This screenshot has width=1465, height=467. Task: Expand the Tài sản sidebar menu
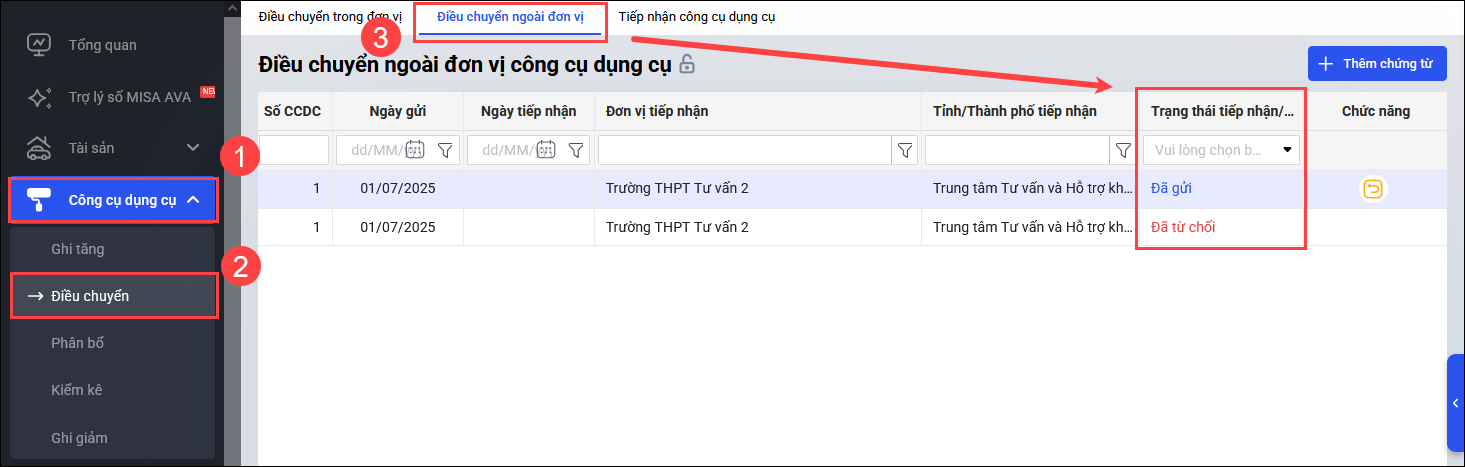tap(193, 148)
